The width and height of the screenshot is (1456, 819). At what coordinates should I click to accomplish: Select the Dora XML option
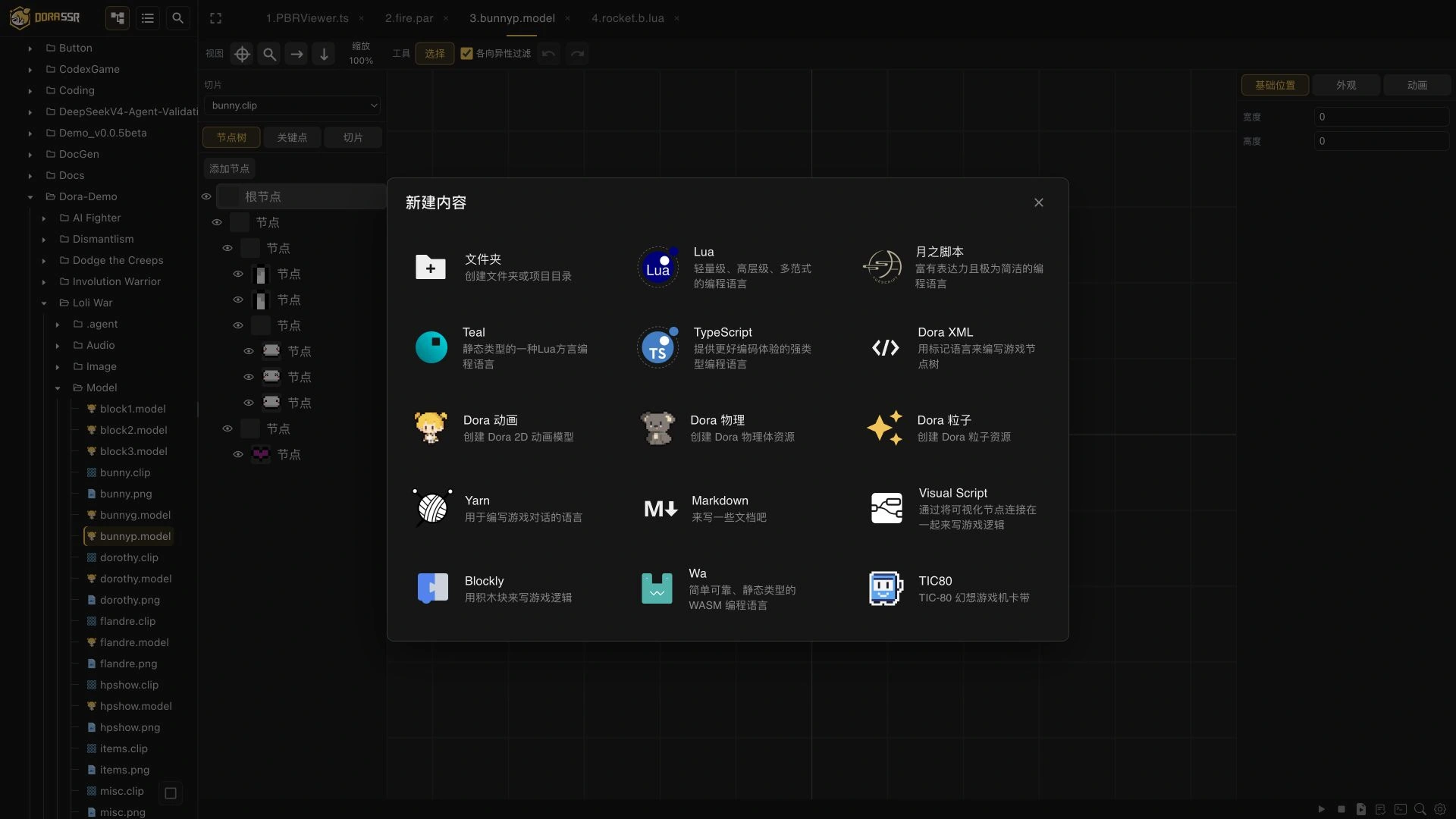point(953,347)
